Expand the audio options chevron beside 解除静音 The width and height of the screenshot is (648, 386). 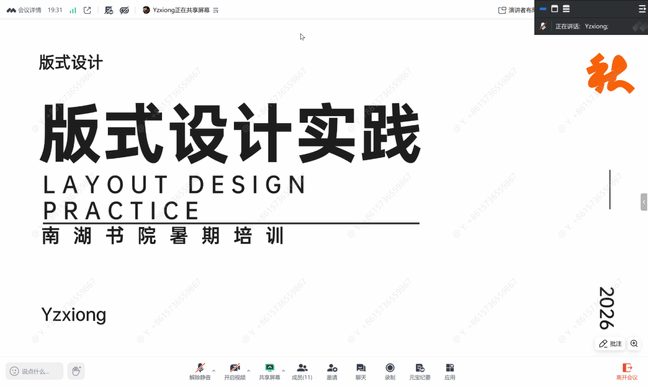click(x=214, y=370)
